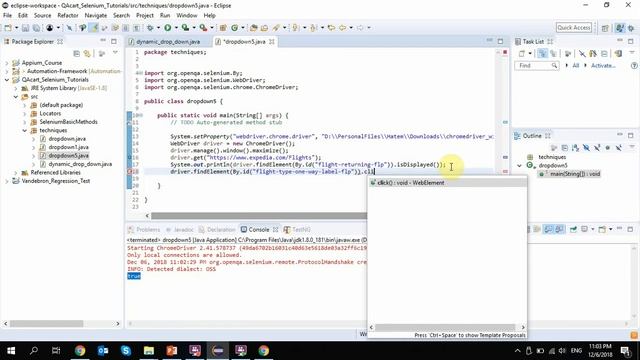The image size is (640, 360).
Task: Expand the Vandebron_Regression_Test project
Action: (x=7, y=181)
